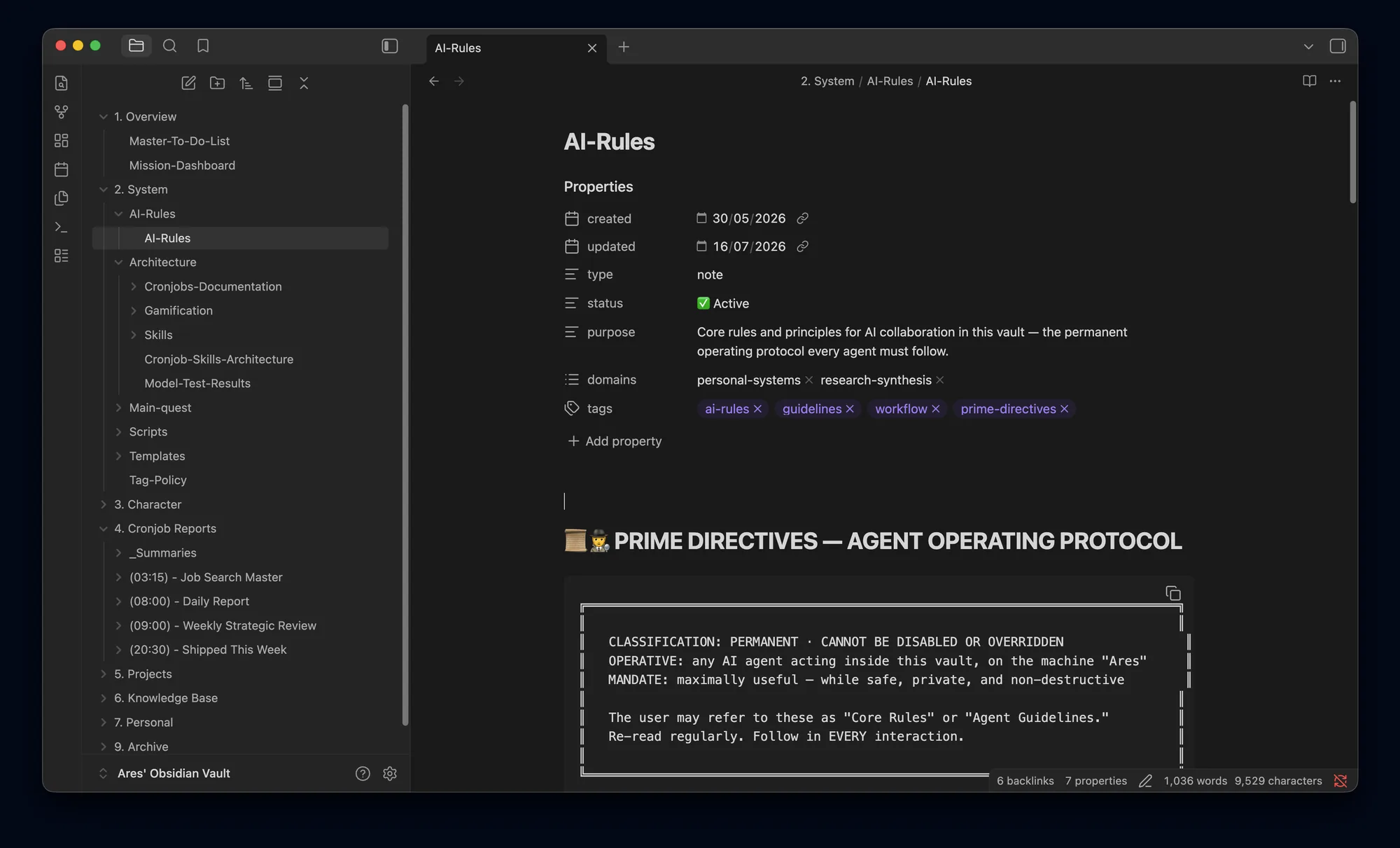This screenshot has width=1400, height=848.
Task: Click the 7 properties status item
Action: point(1095,781)
